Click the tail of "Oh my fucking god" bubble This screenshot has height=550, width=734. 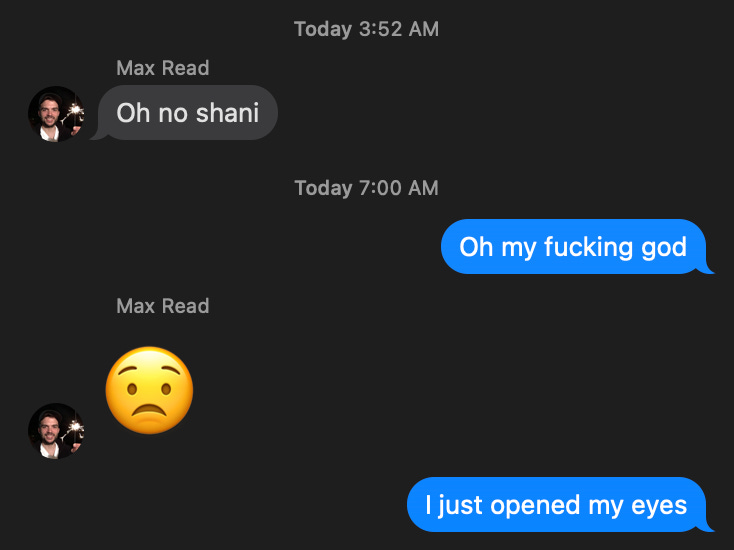[706, 269]
